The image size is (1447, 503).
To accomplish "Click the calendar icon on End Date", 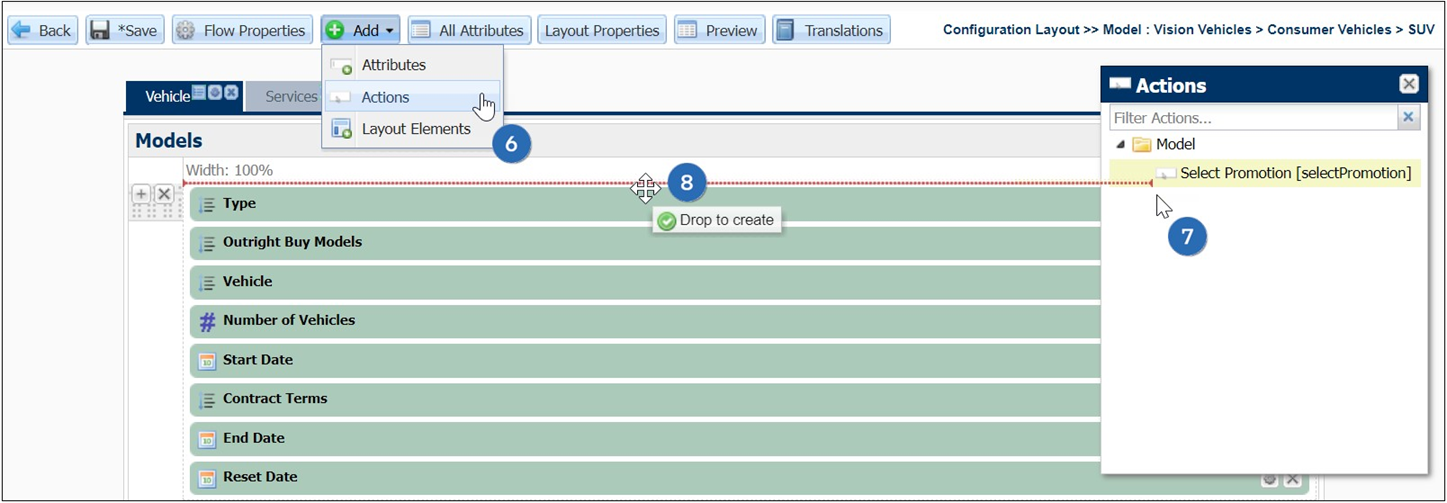I will [x=207, y=439].
